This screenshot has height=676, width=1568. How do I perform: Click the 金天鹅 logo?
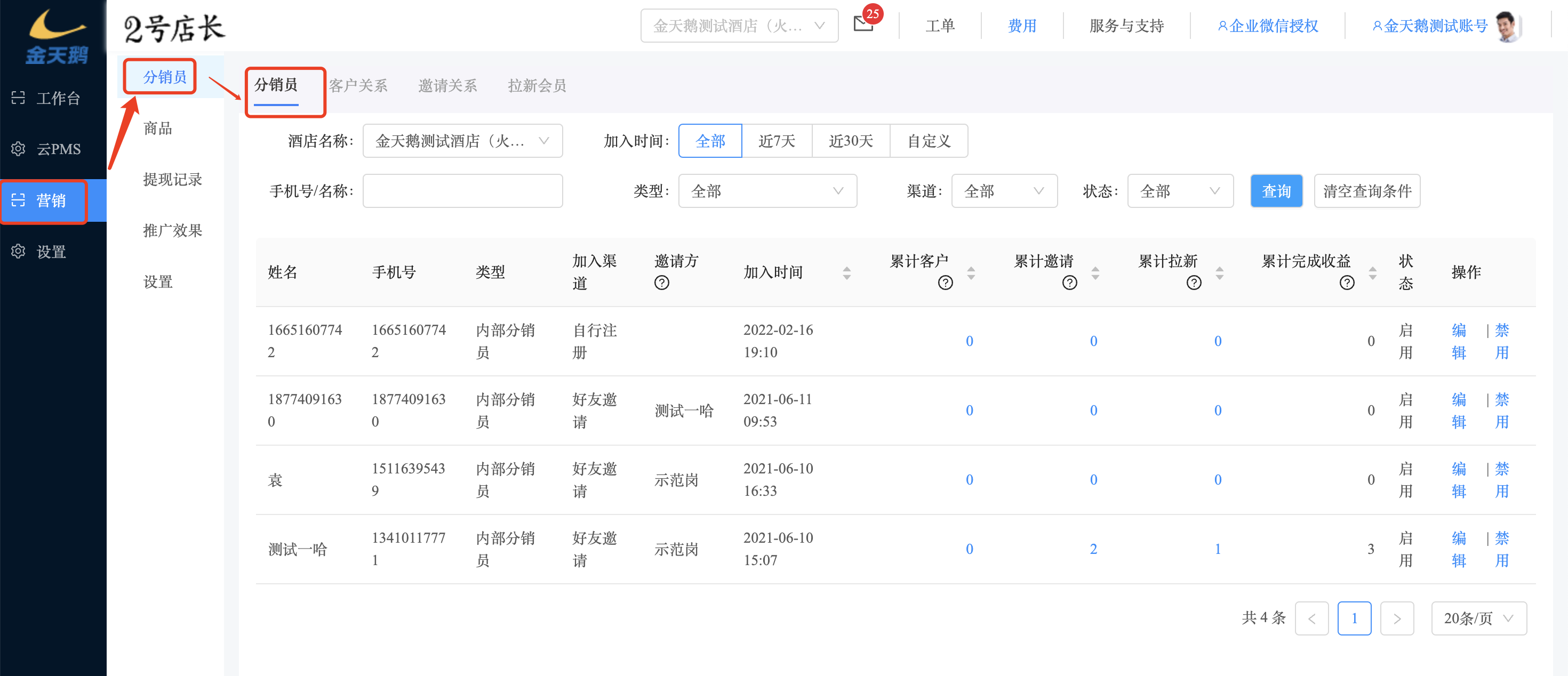(x=57, y=36)
